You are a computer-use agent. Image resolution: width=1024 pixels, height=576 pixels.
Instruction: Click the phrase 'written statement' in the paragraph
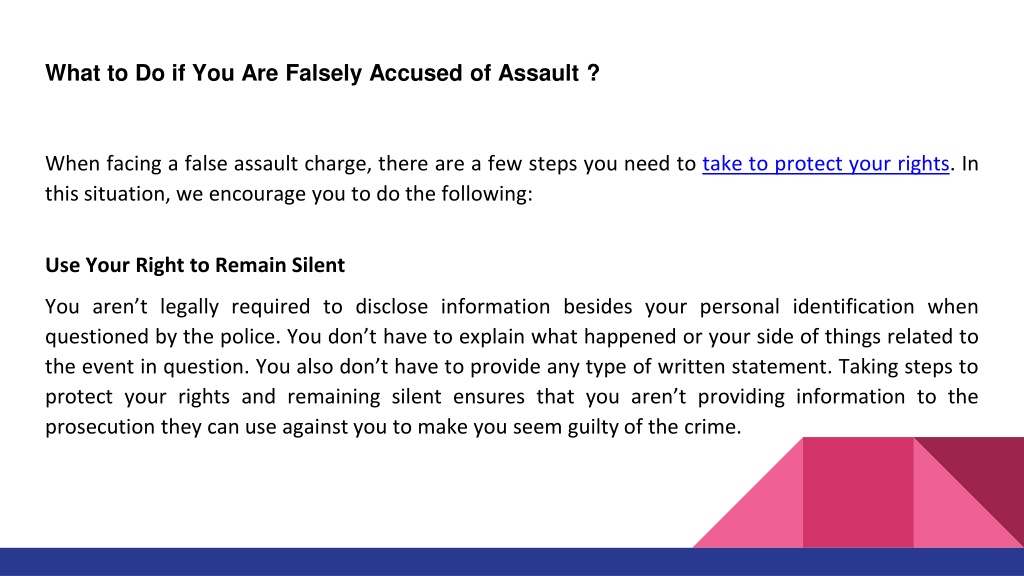tap(744, 366)
